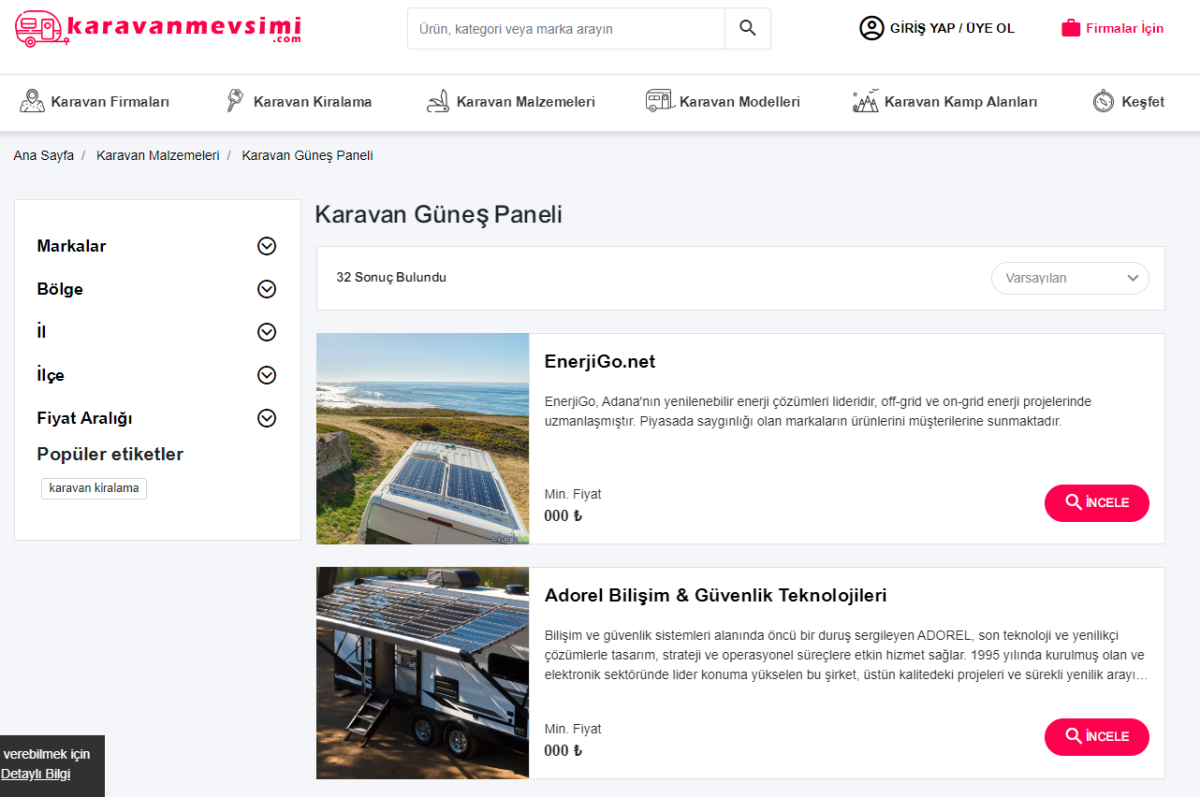The image size is (1200, 797).
Task: Select the karavan kiralama popular tag
Action: point(94,488)
